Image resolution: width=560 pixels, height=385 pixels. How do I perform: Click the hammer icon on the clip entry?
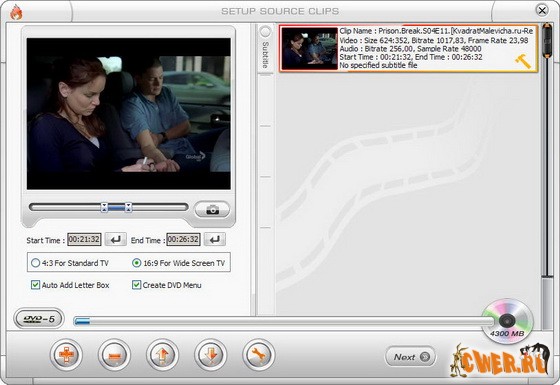[523, 61]
